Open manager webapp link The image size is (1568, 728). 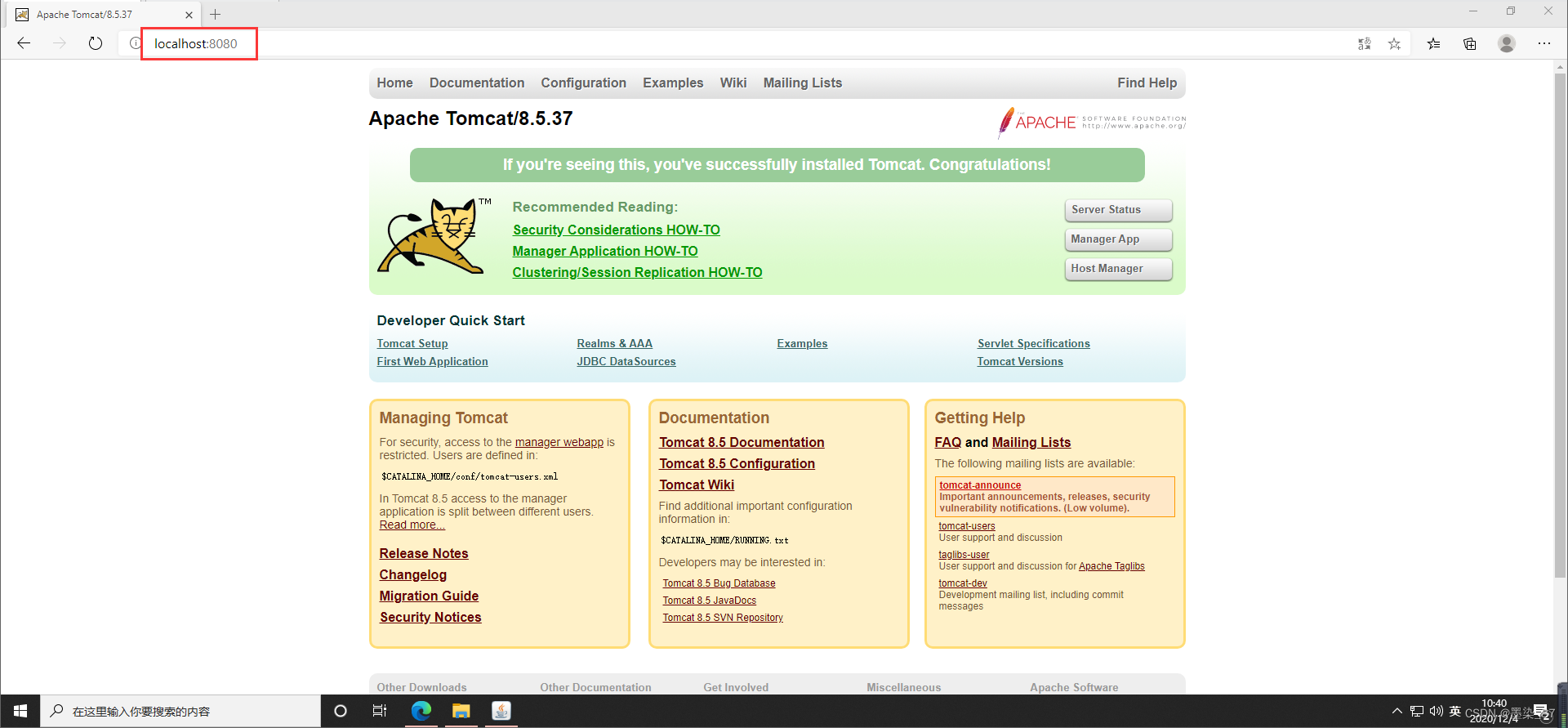pos(559,442)
